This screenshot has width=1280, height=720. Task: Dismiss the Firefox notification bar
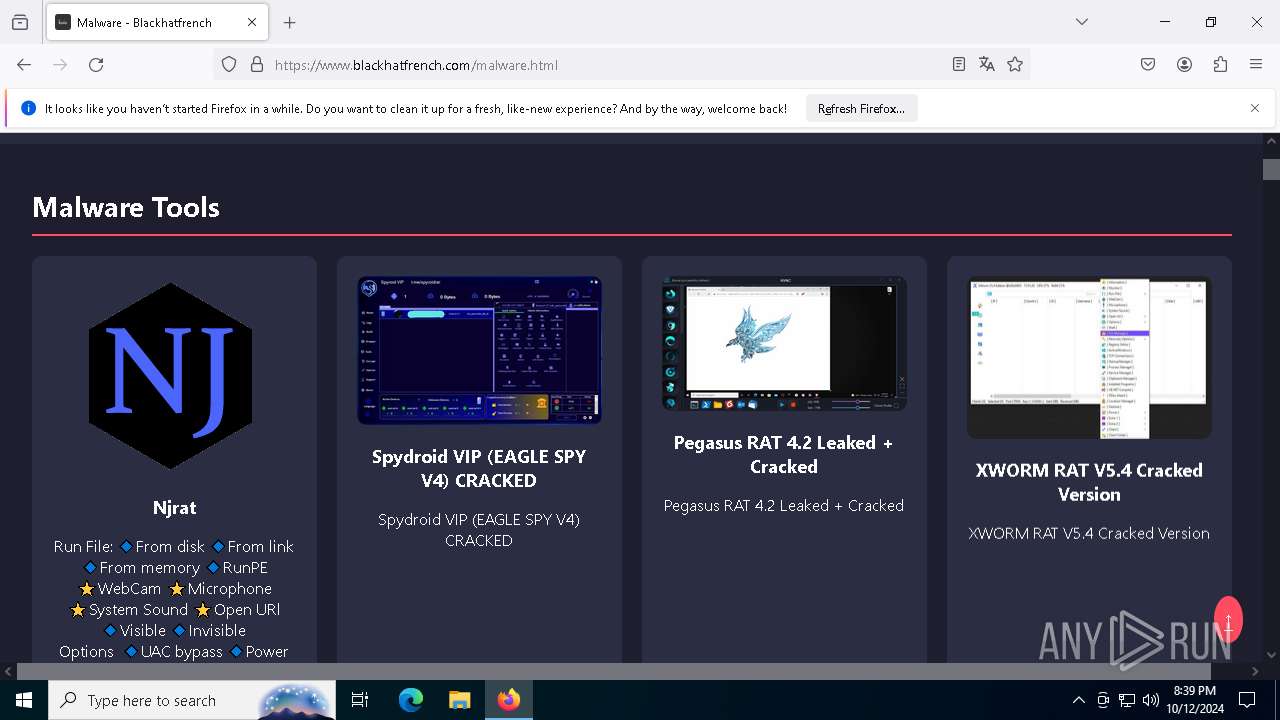[1255, 108]
